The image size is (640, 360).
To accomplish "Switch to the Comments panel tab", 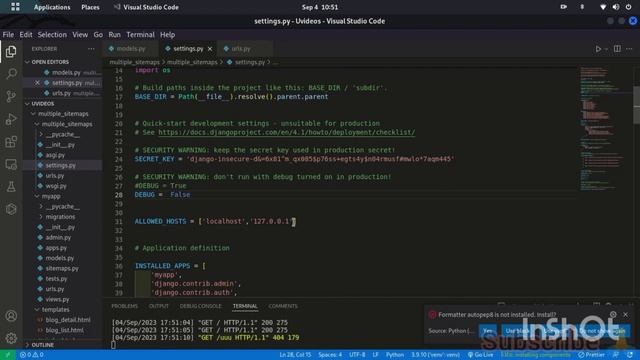I will tap(283, 306).
